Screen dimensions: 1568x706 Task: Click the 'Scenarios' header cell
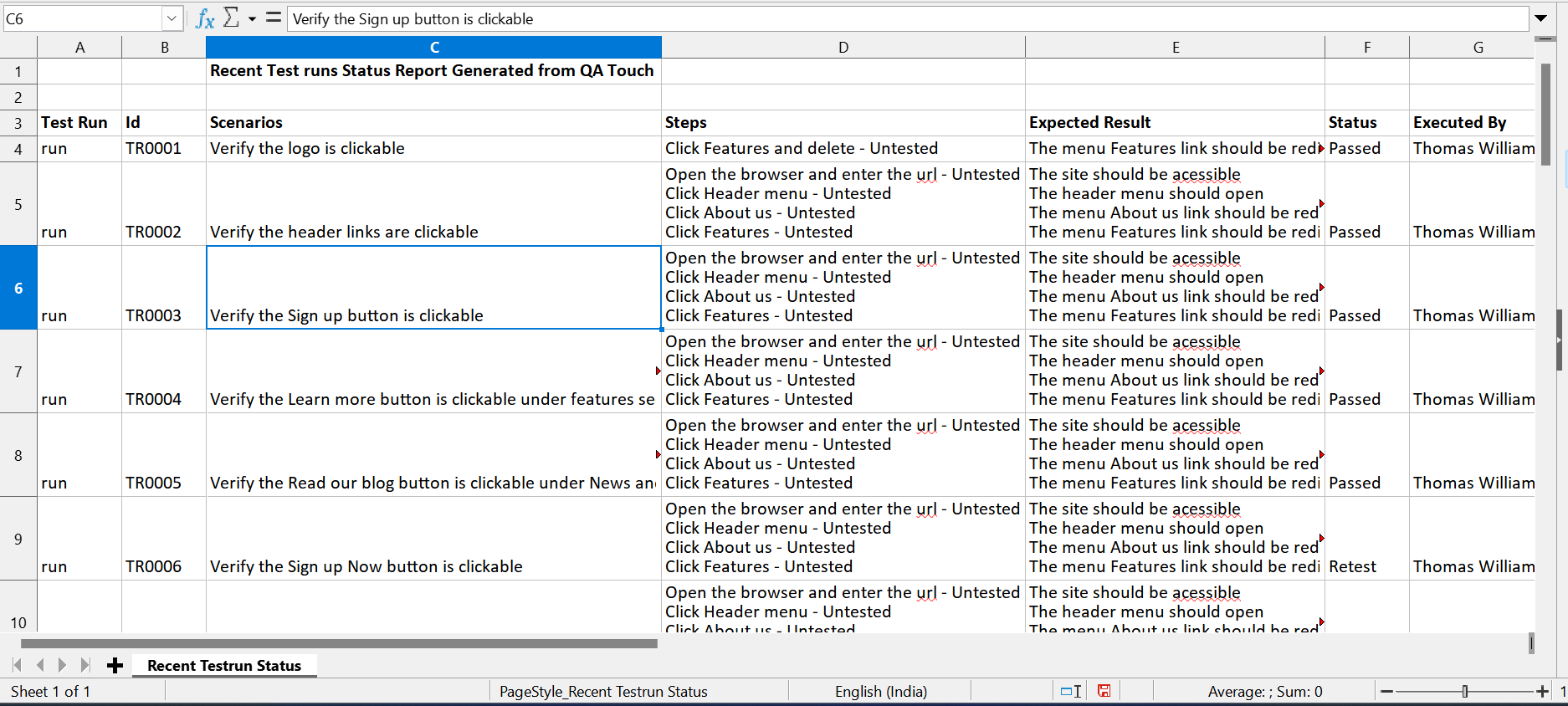[x=433, y=123]
